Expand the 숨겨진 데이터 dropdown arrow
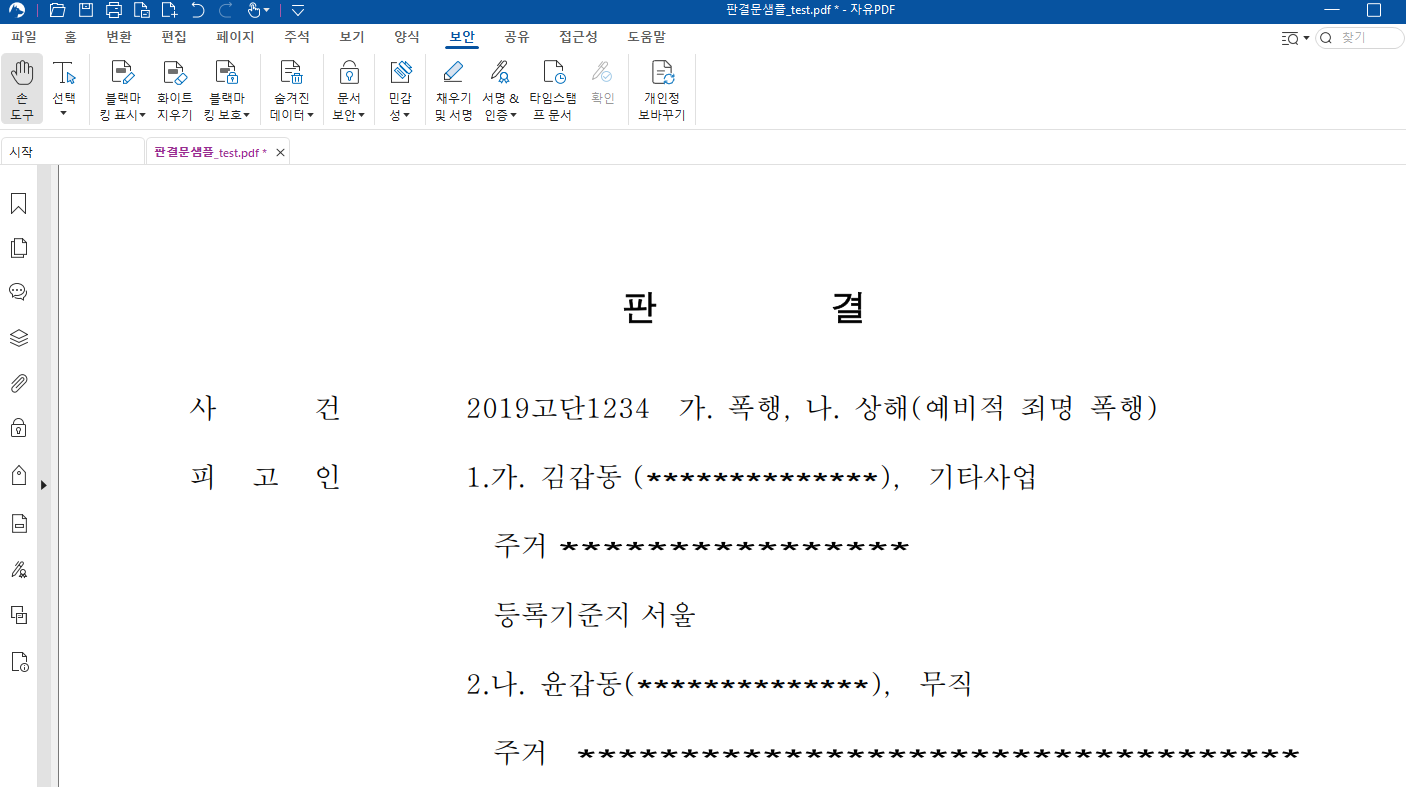The image size is (1406, 787). [311, 115]
